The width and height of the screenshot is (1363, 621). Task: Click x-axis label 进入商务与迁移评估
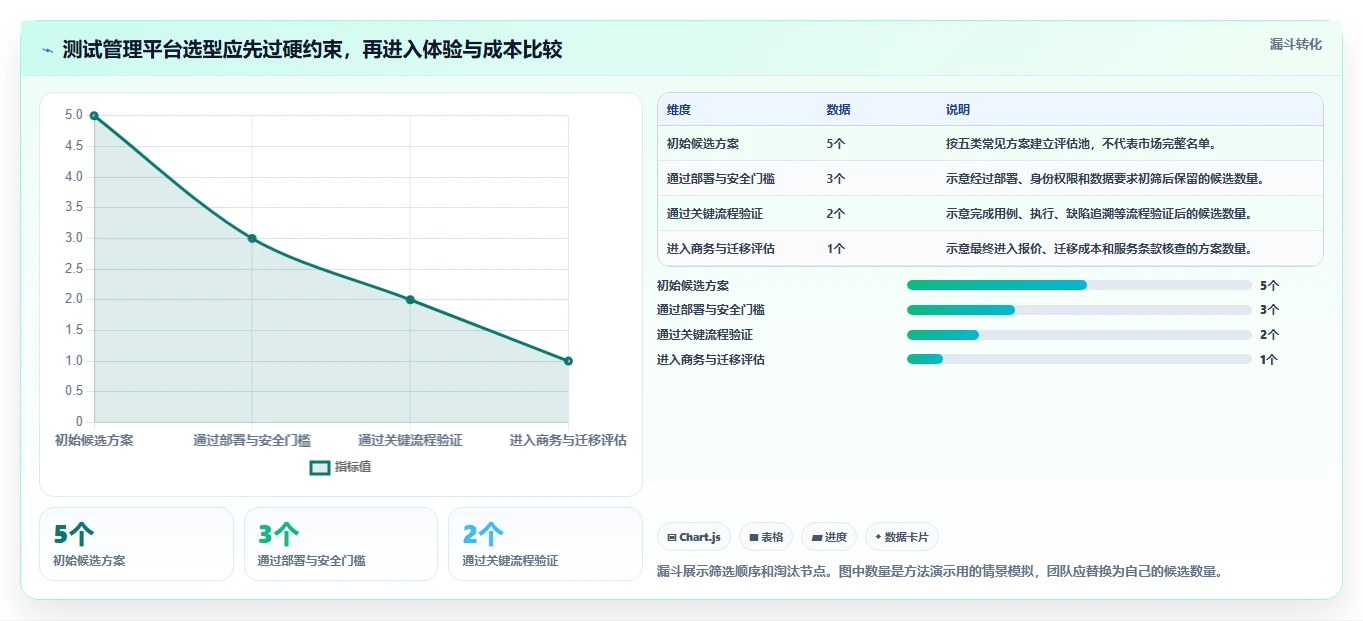(568, 440)
